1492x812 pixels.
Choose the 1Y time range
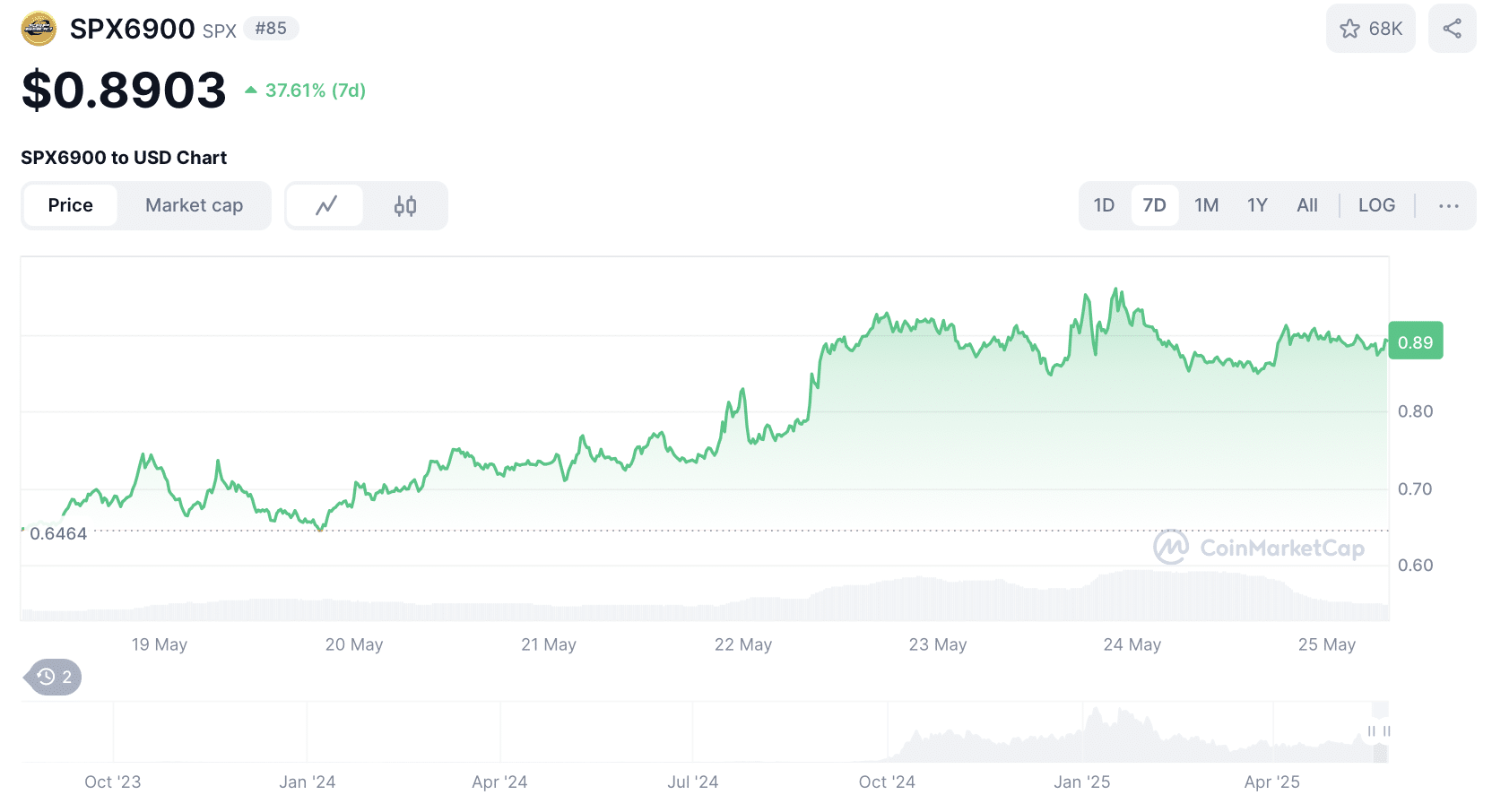[1257, 205]
